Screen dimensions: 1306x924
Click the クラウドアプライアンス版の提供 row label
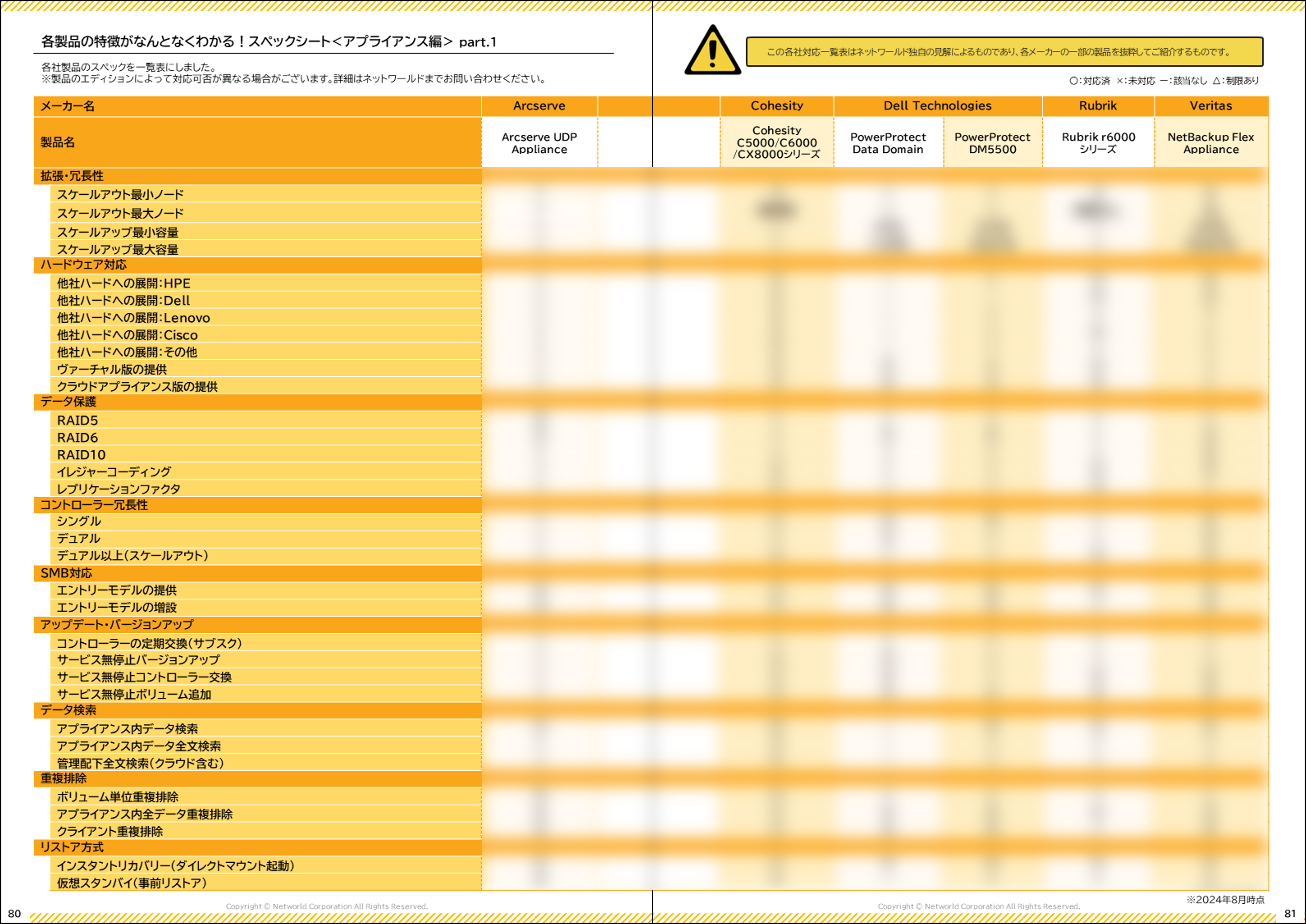pos(266,386)
